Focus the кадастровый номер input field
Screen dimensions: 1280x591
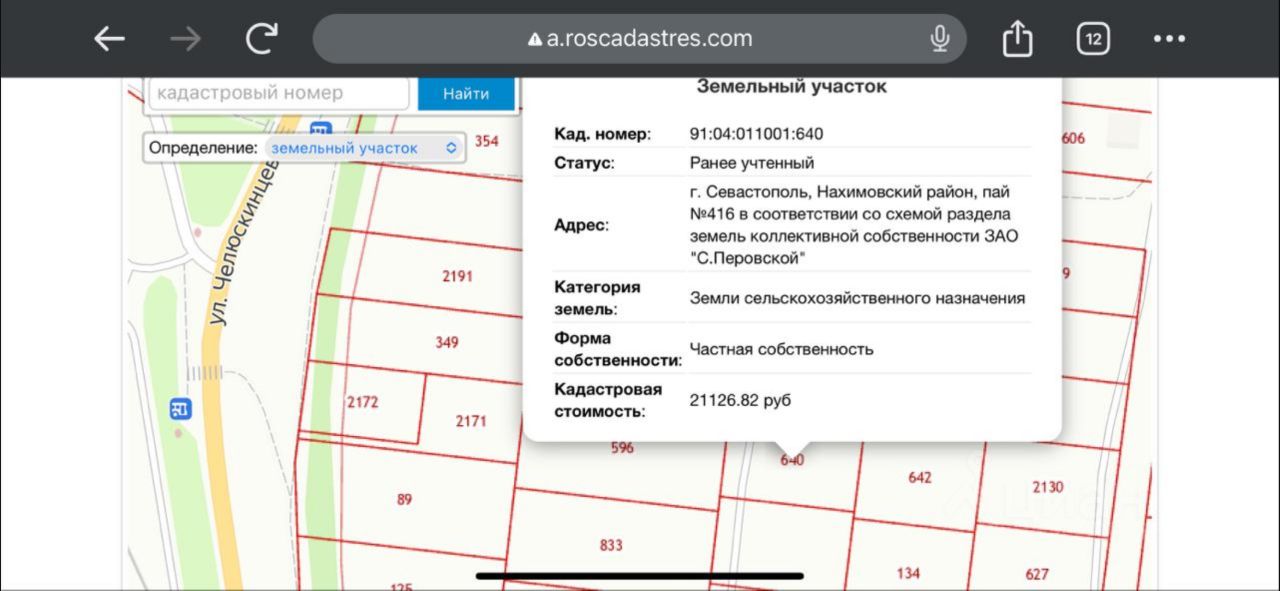click(279, 93)
